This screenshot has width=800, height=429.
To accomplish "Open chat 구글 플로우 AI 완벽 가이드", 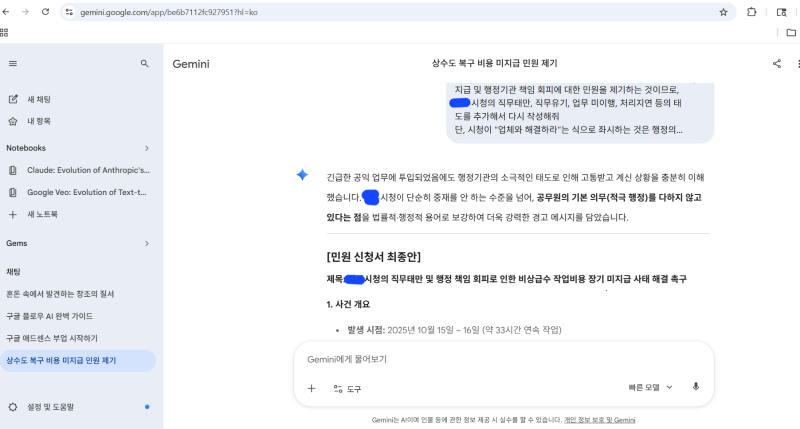I will (49, 316).
